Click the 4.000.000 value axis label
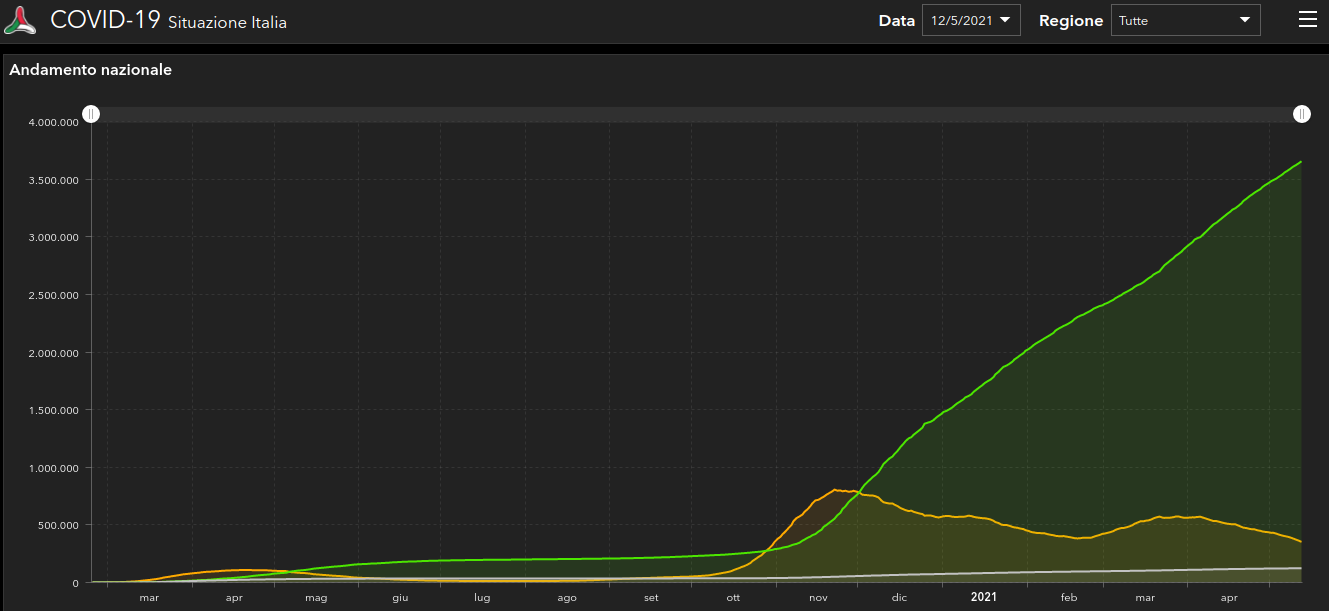This screenshot has width=1329, height=611. [54, 123]
